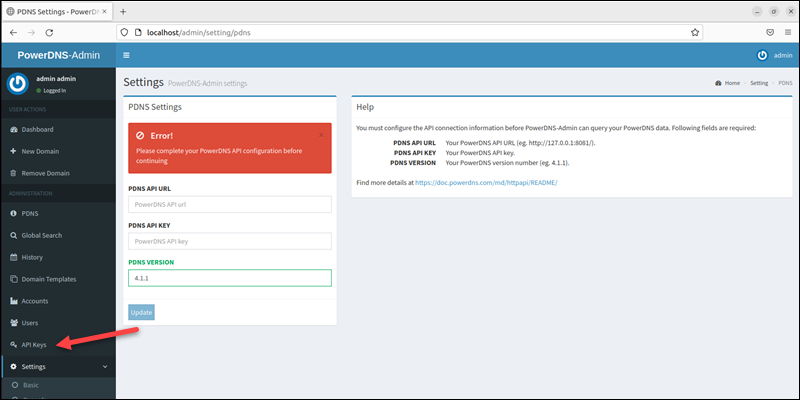Image resolution: width=800 pixels, height=400 pixels.
Task: Focus the PDNS VERSION field
Action: pyautogui.click(x=230, y=278)
